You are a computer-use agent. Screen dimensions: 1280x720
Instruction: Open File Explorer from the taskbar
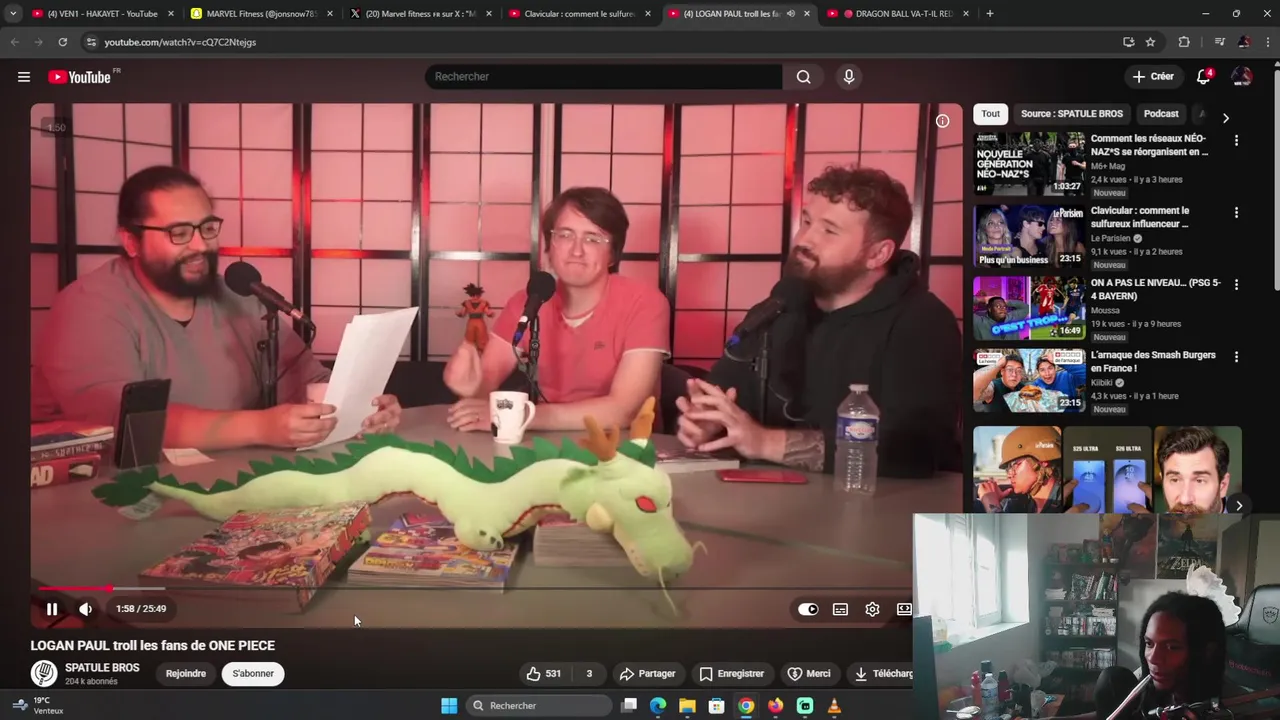point(687,706)
